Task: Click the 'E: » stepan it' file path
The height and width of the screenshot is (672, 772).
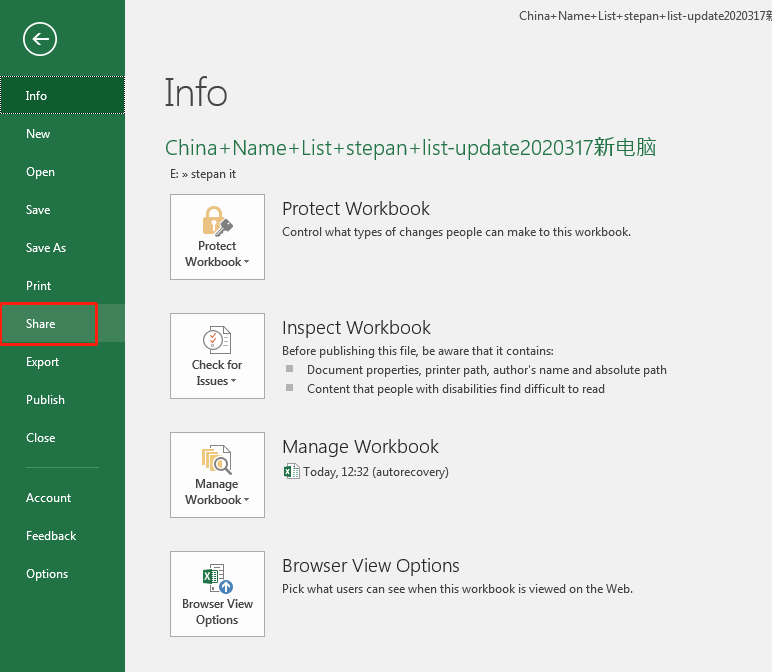Action: point(203,174)
